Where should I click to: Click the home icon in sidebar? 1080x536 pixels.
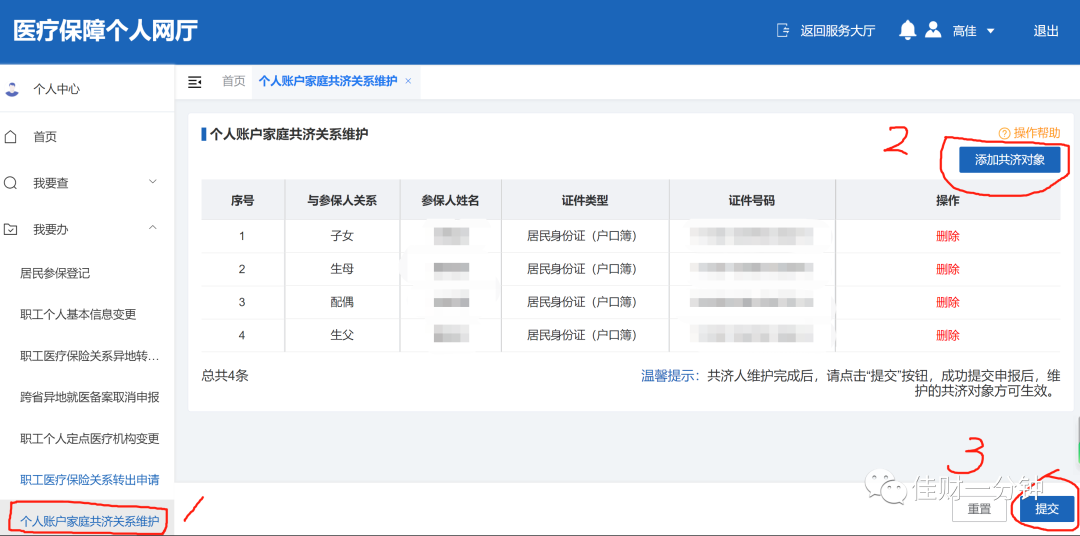coord(11,137)
